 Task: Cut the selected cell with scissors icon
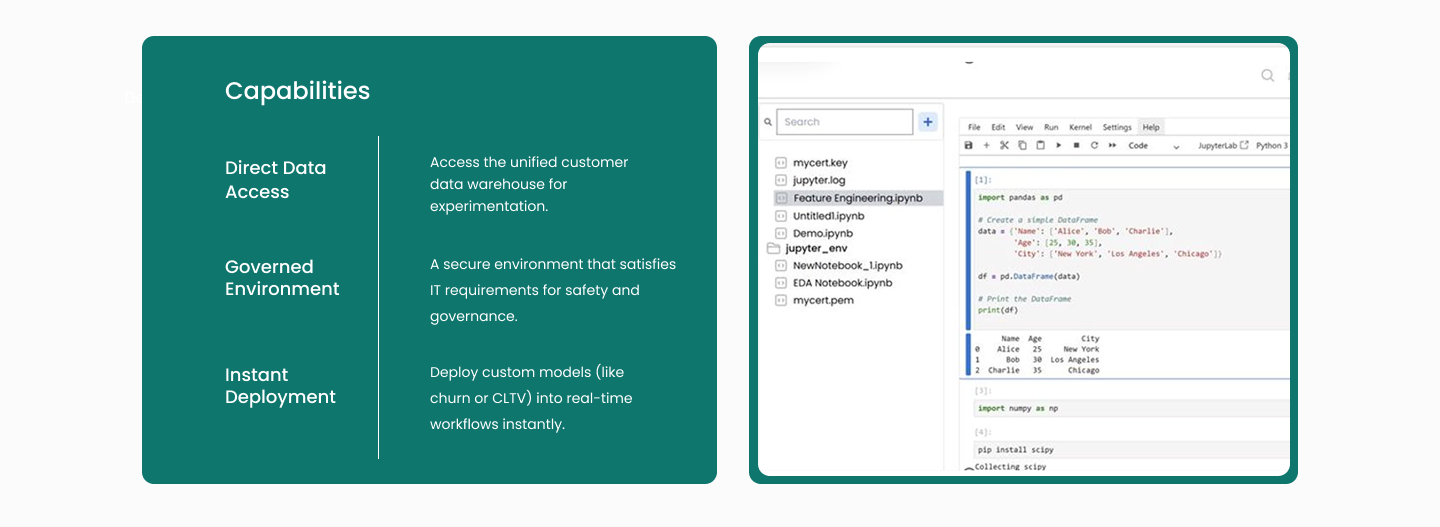[x=1004, y=146]
